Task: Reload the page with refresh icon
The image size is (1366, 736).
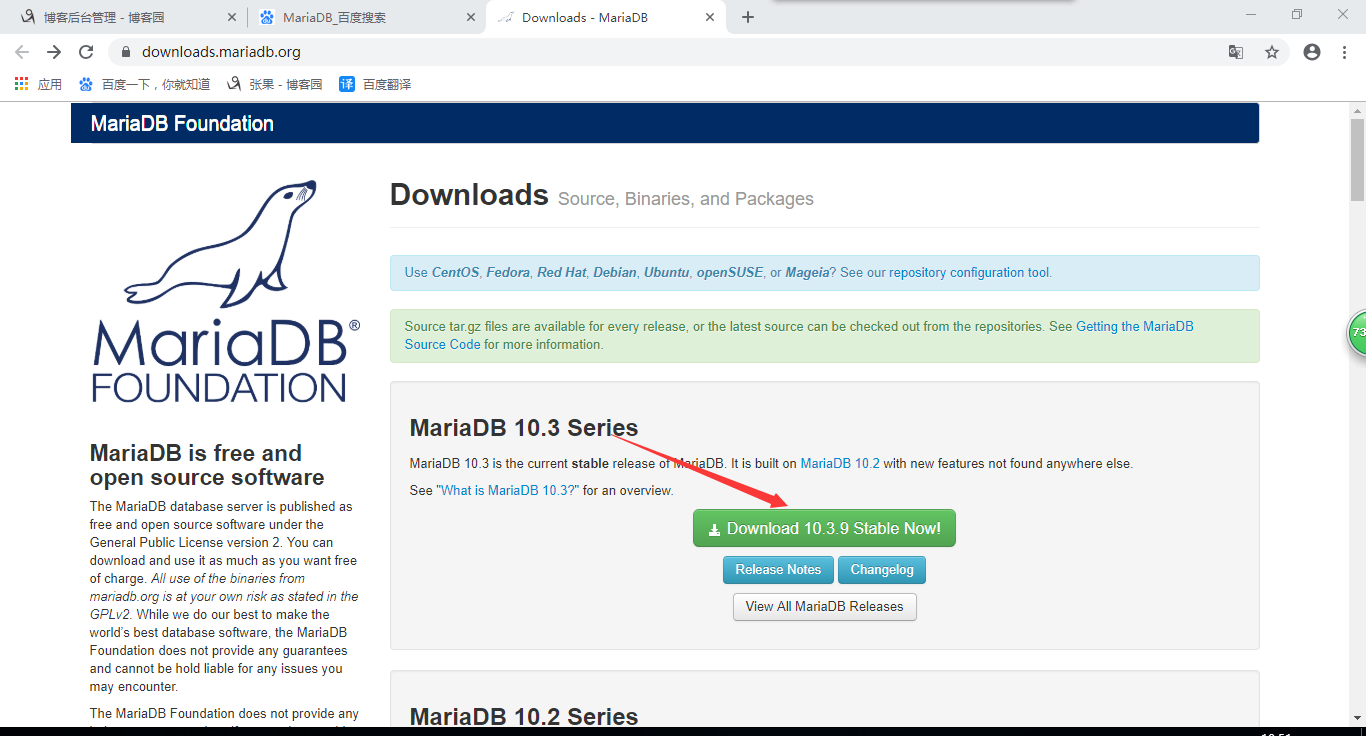Action: [x=86, y=52]
